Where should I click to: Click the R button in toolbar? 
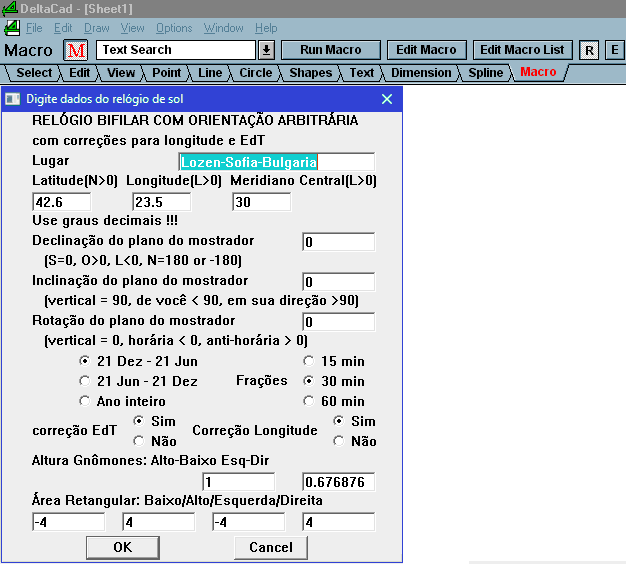[x=589, y=50]
